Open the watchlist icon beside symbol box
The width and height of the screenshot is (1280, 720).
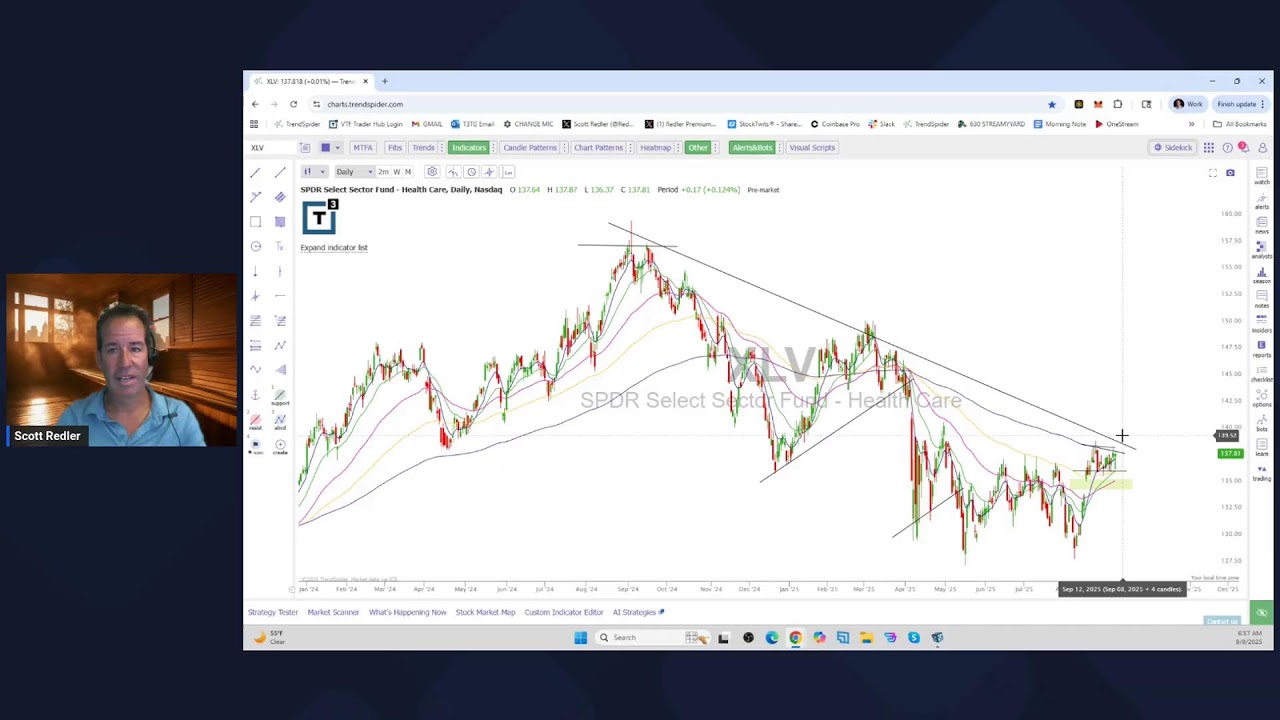tap(305, 148)
